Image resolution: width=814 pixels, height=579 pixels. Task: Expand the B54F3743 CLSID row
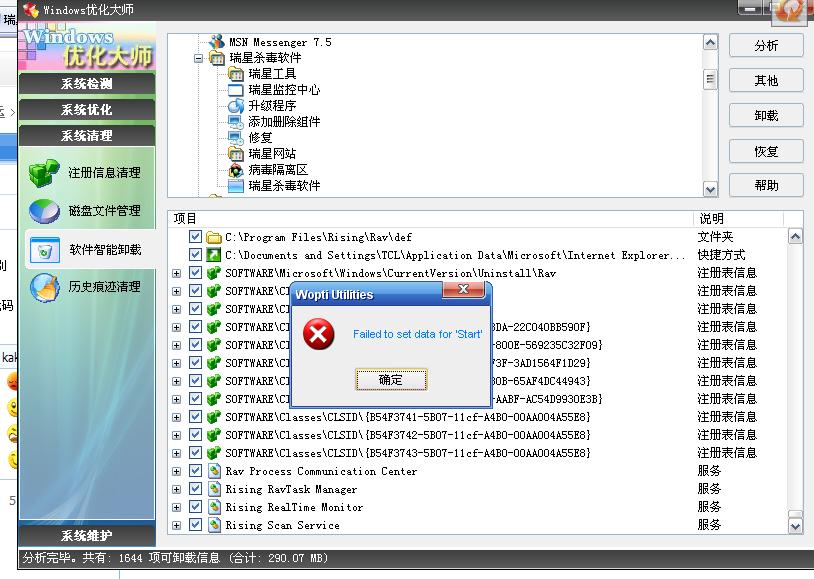[177, 453]
